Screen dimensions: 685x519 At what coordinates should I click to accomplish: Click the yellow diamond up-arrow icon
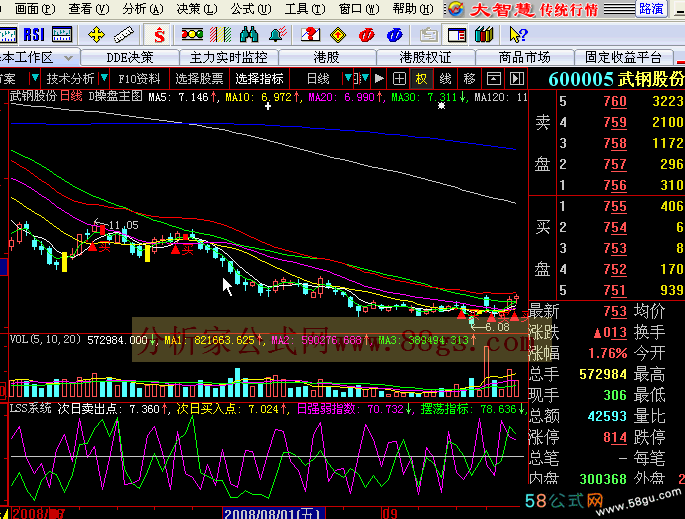coord(338,35)
